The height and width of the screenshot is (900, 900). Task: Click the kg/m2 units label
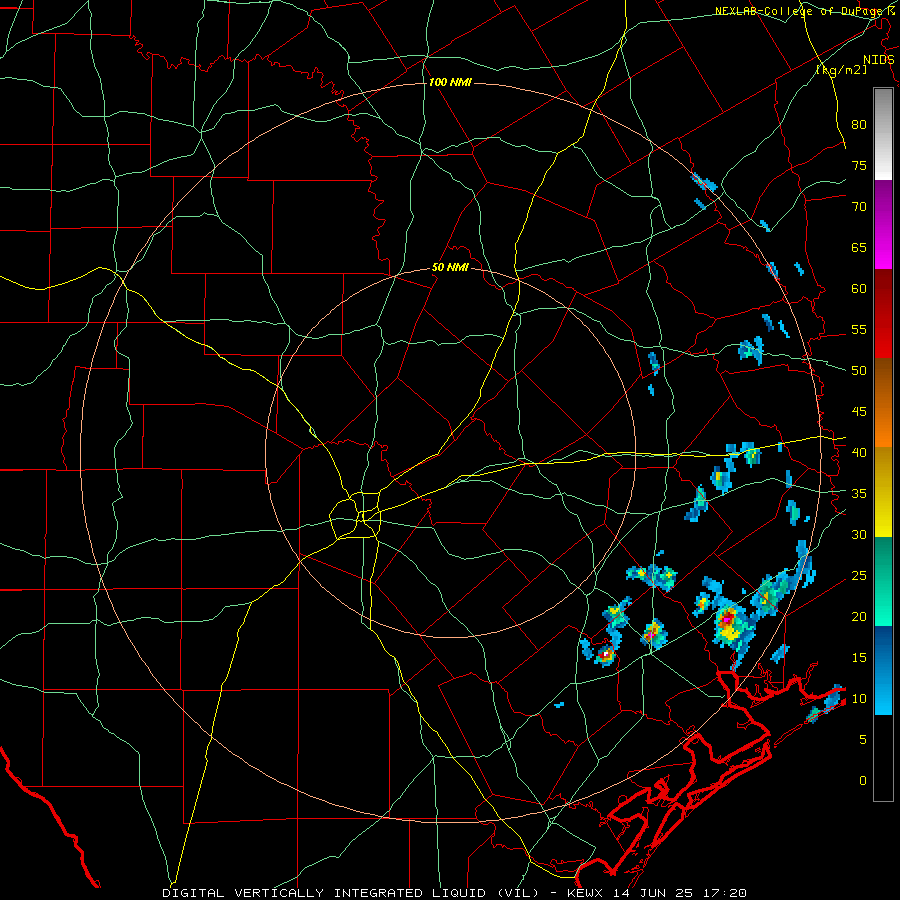pos(841,69)
